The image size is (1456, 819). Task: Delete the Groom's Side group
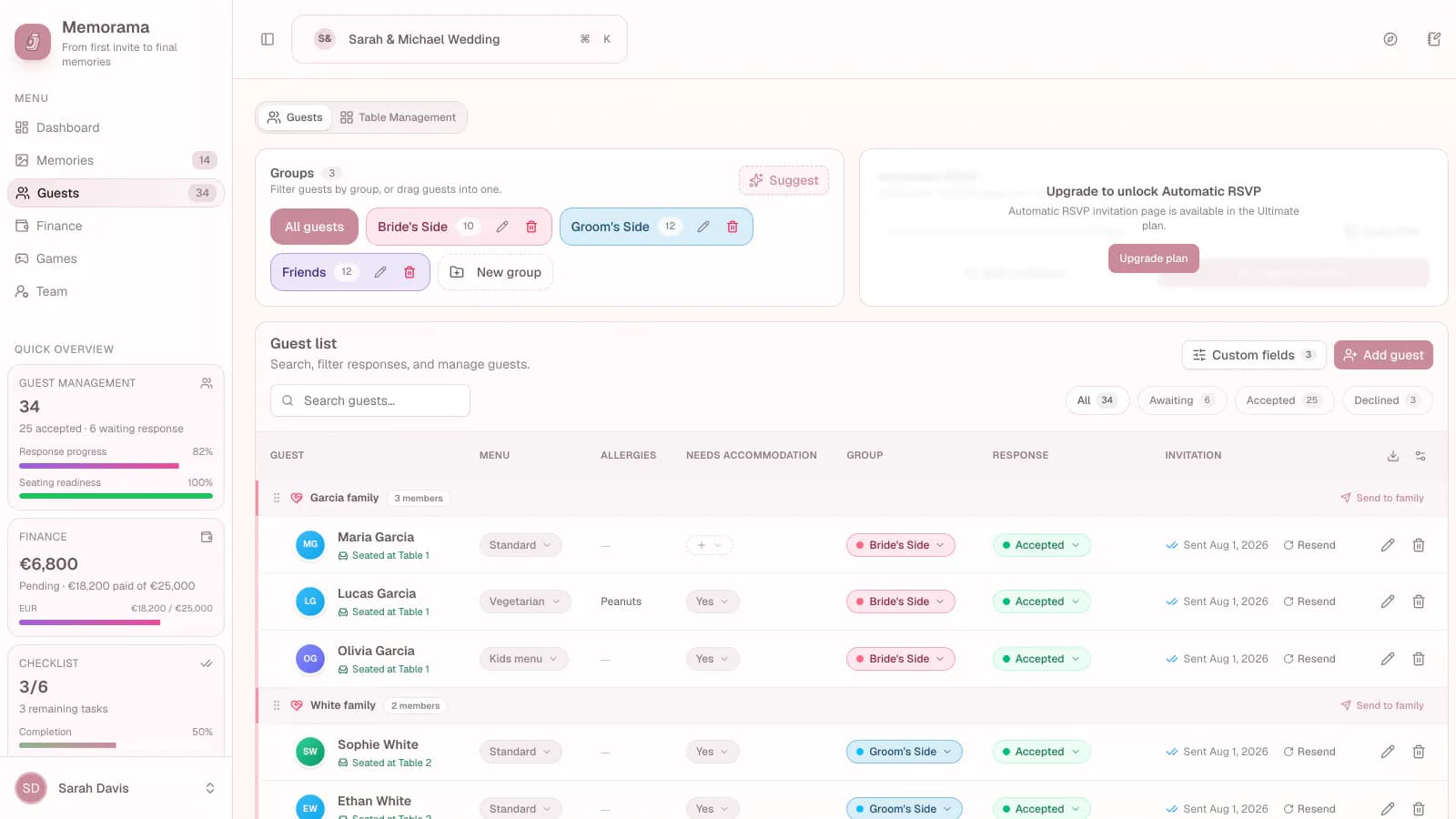(x=733, y=227)
